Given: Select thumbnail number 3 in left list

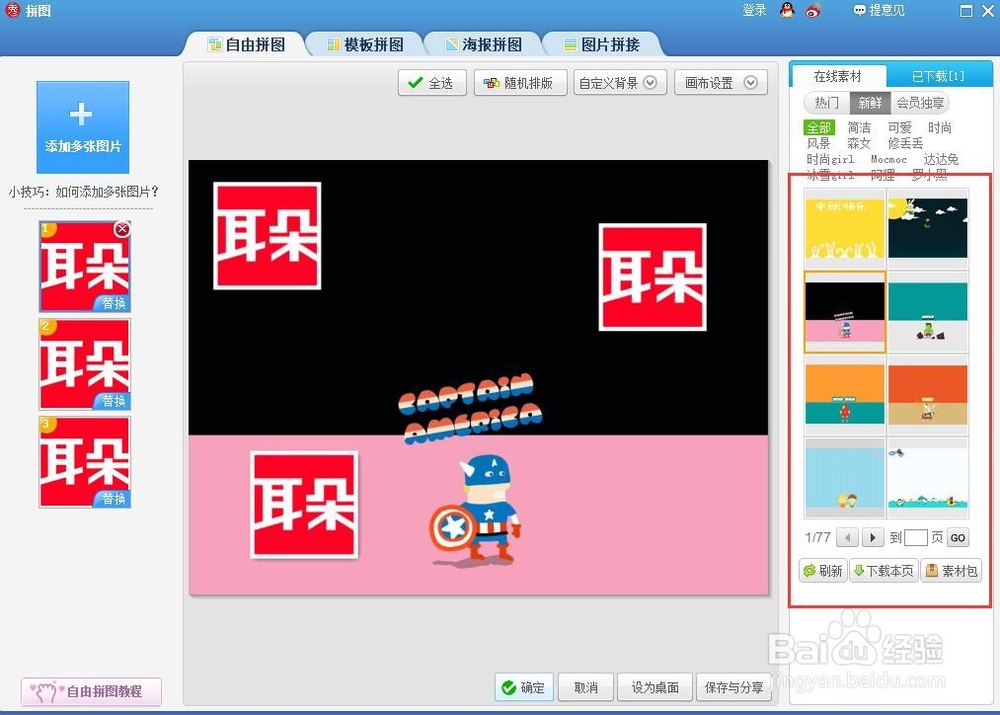Looking at the screenshot, I should point(85,462).
